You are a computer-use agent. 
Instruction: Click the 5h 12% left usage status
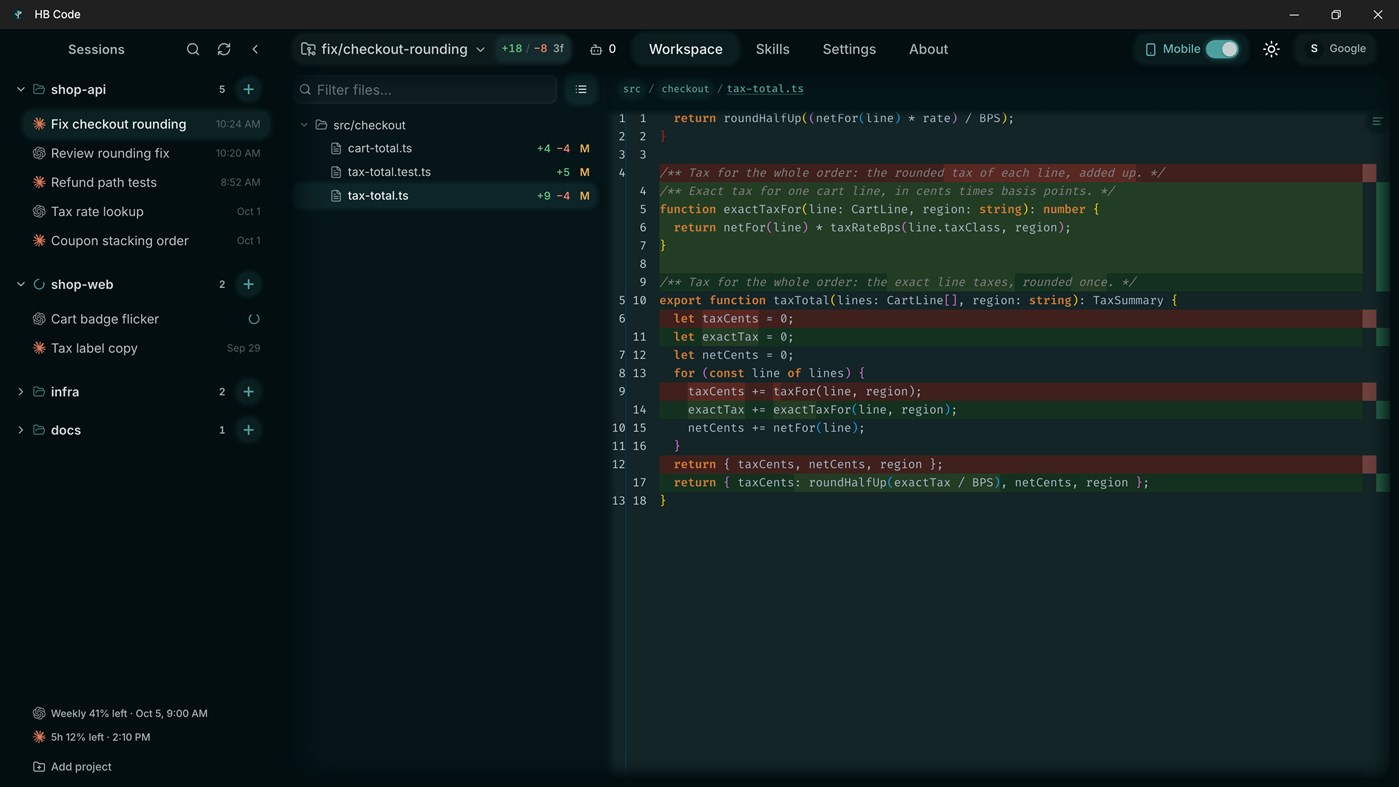pos(92,737)
